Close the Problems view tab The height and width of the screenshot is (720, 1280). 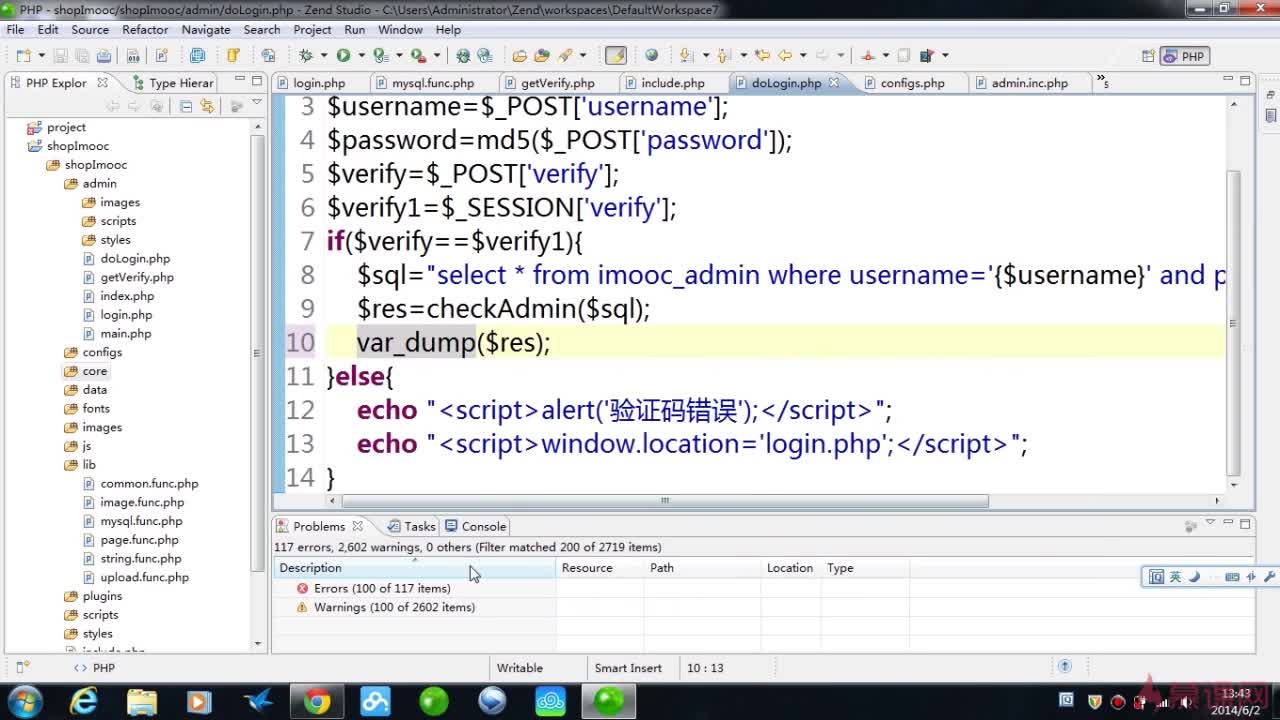[357, 526]
